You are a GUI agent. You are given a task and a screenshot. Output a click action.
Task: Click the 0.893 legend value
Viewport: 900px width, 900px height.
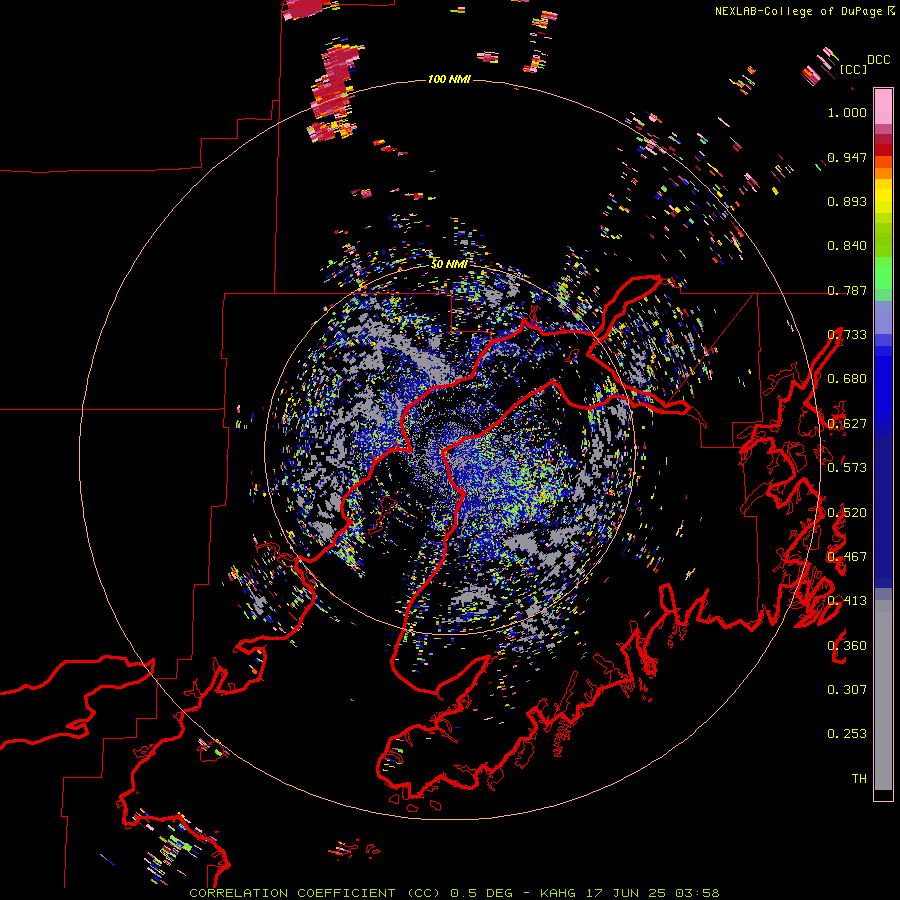click(847, 201)
